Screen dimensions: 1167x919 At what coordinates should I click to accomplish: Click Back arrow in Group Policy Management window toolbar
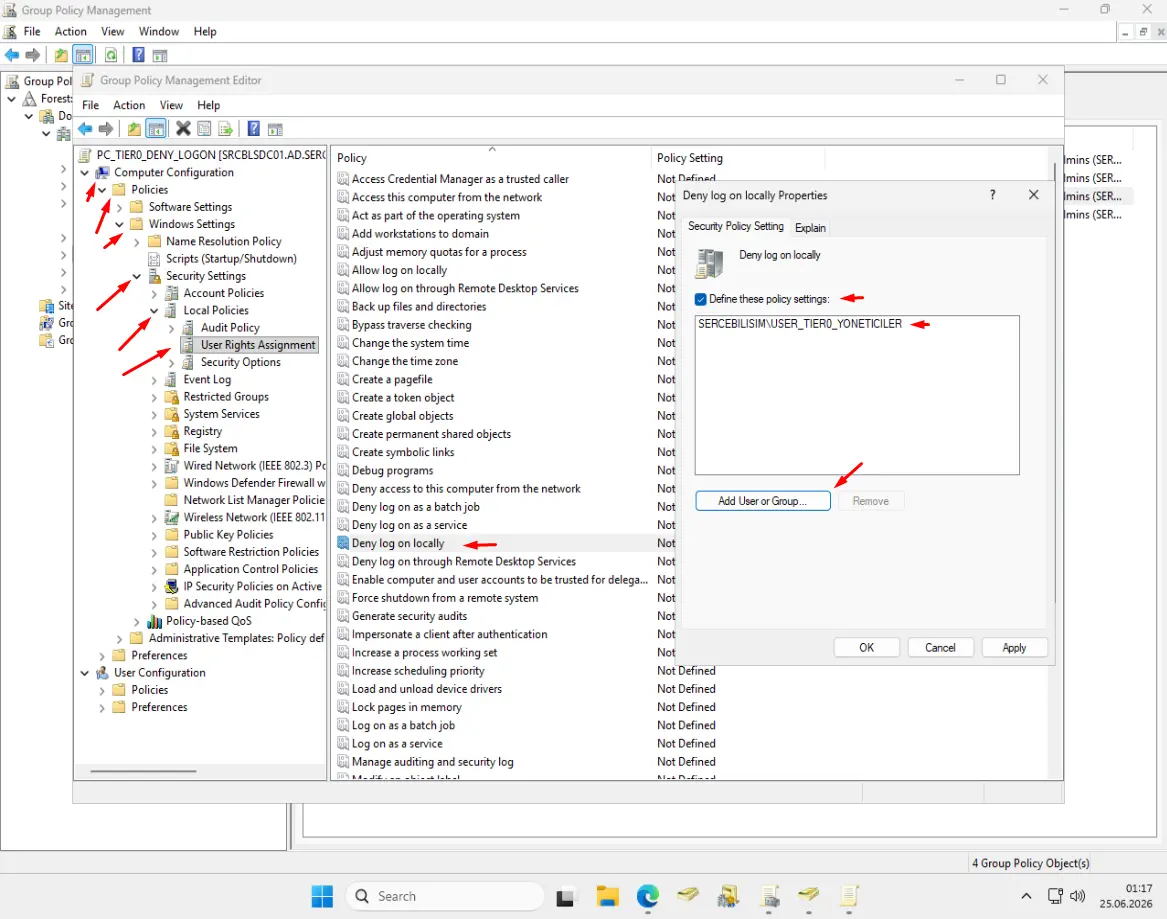12,55
